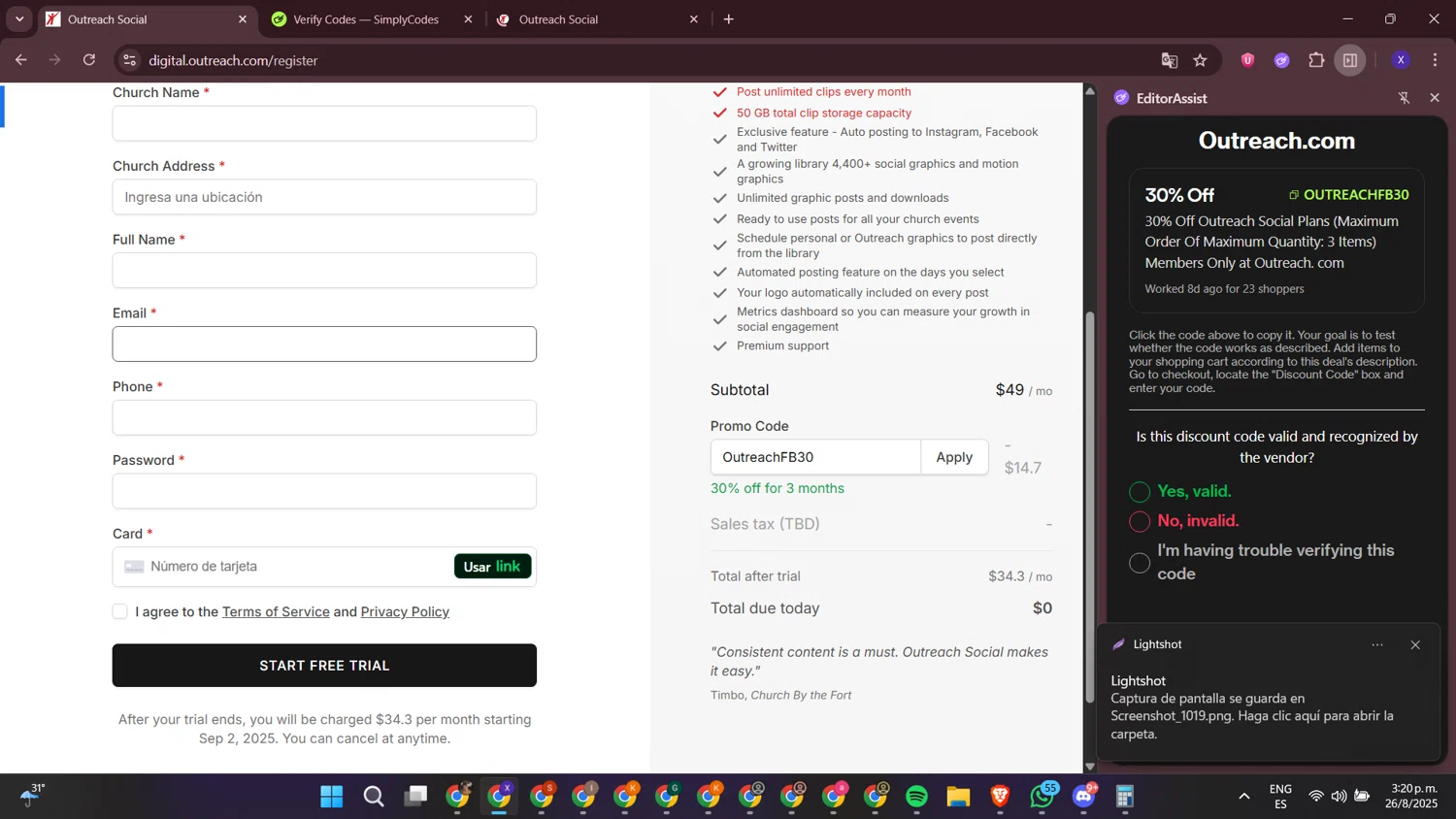Show hidden system tray icons chevron
The image size is (1456, 819).
1243,797
